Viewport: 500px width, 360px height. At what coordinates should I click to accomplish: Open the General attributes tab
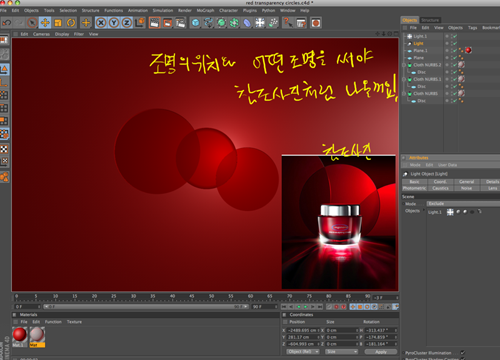point(466,182)
